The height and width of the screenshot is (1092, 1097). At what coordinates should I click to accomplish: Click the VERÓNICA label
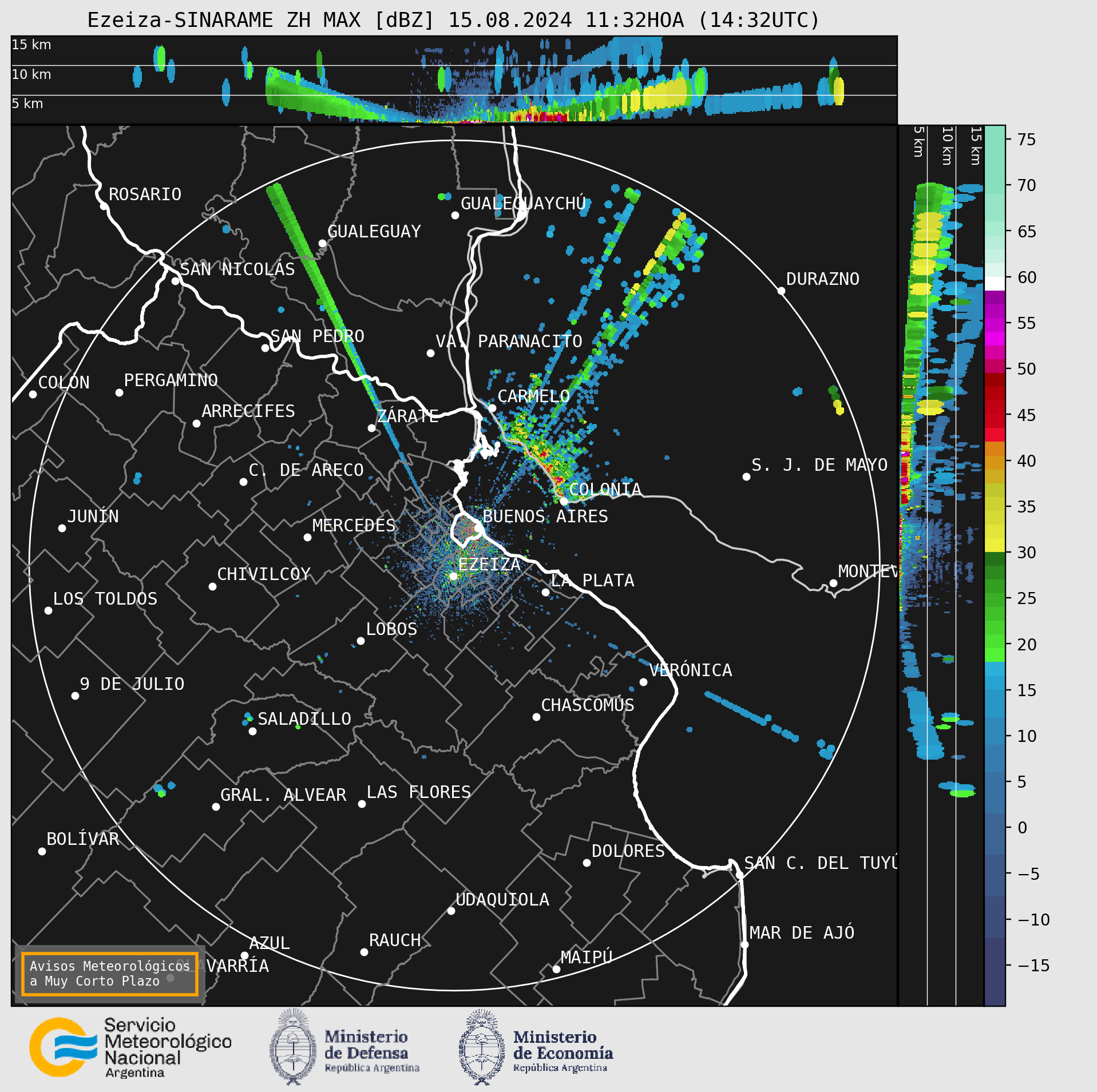coord(691,670)
